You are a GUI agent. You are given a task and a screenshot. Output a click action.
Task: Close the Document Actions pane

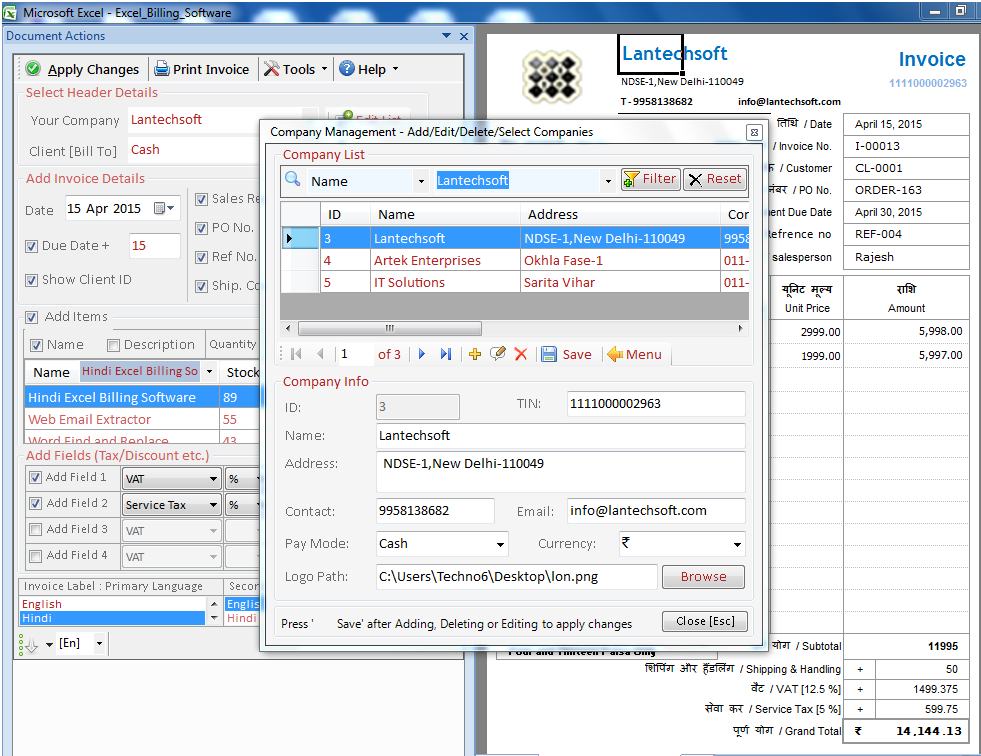click(464, 36)
